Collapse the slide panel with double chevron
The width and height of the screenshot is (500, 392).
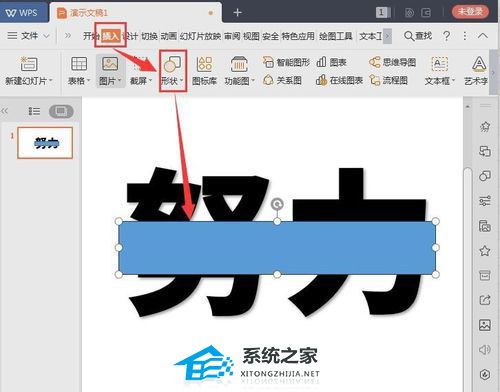click(x=5, y=111)
